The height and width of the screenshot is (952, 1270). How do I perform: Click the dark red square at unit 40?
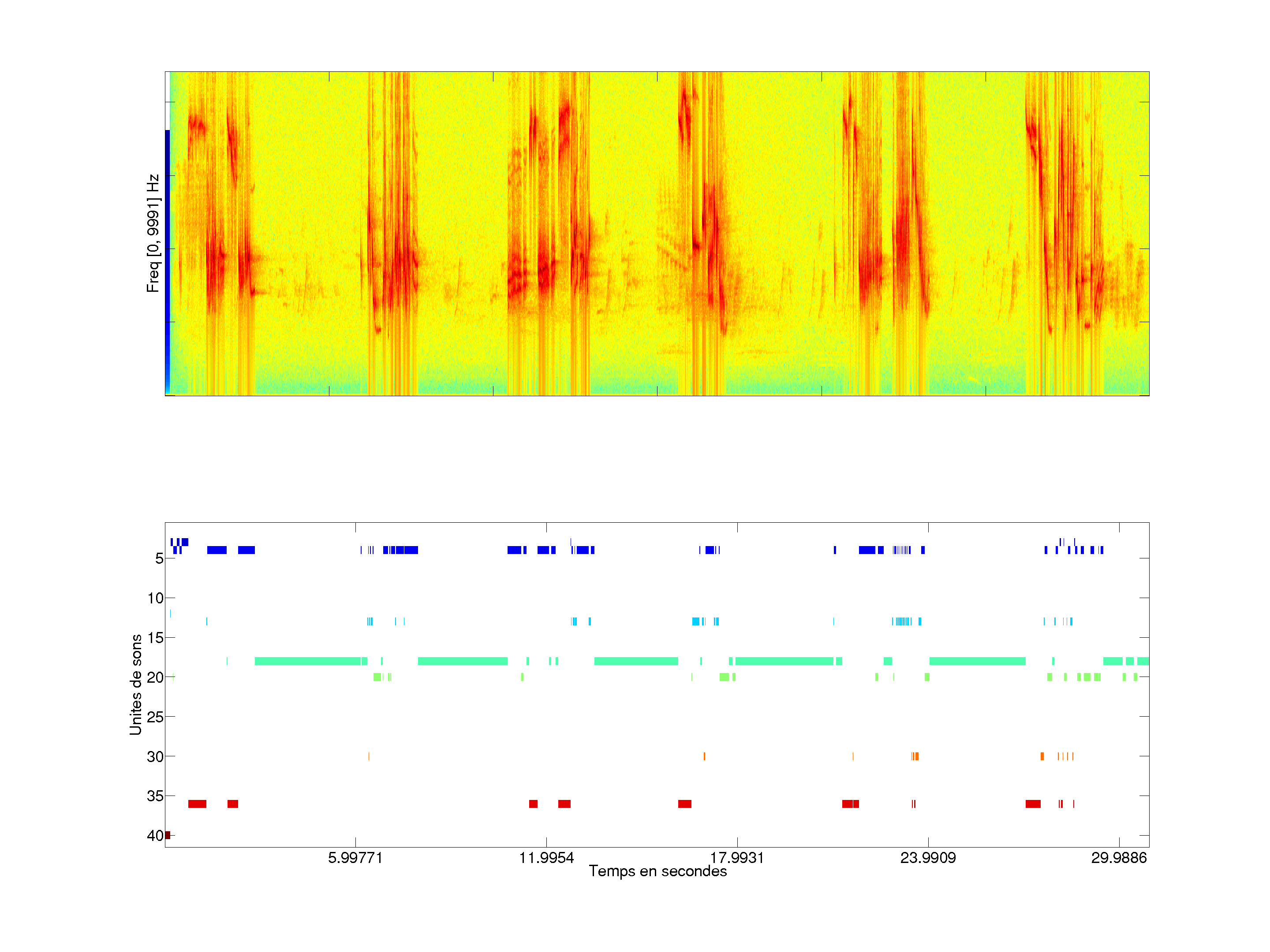click(x=168, y=835)
